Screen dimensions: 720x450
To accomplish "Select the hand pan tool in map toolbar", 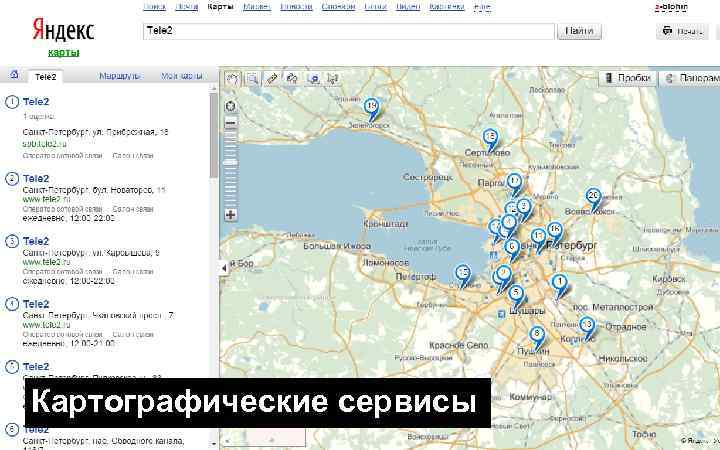I will (x=233, y=79).
